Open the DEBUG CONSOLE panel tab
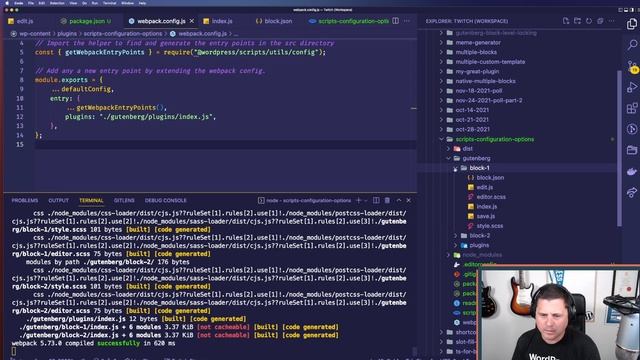The image size is (640, 360). 165,200
